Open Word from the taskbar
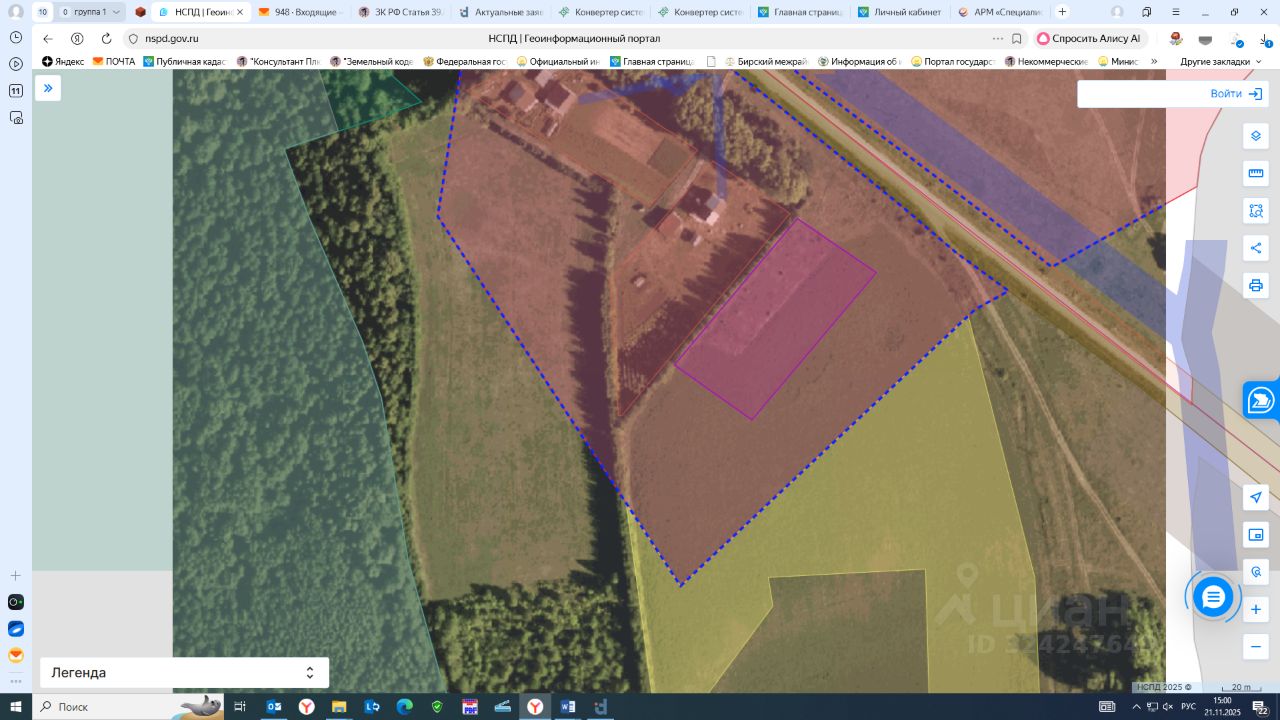This screenshot has width=1280, height=720. coord(568,707)
